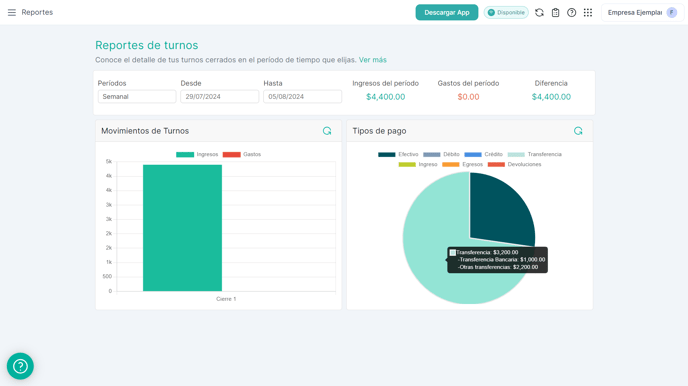Open the apps grid icon
This screenshot has height=386, width=688.
tap(588, 12)
